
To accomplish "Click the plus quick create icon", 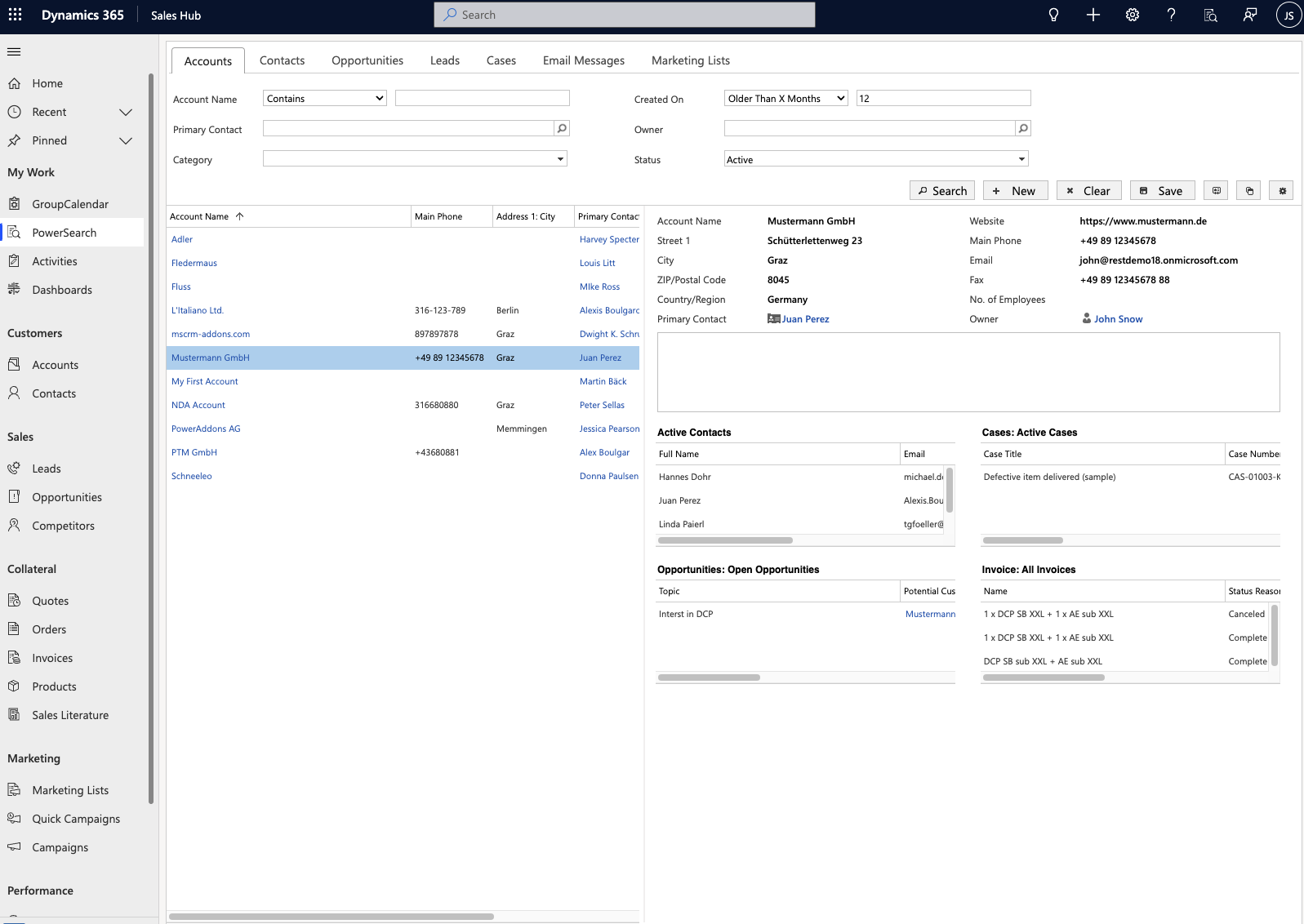I will (x=1093, y=15).
